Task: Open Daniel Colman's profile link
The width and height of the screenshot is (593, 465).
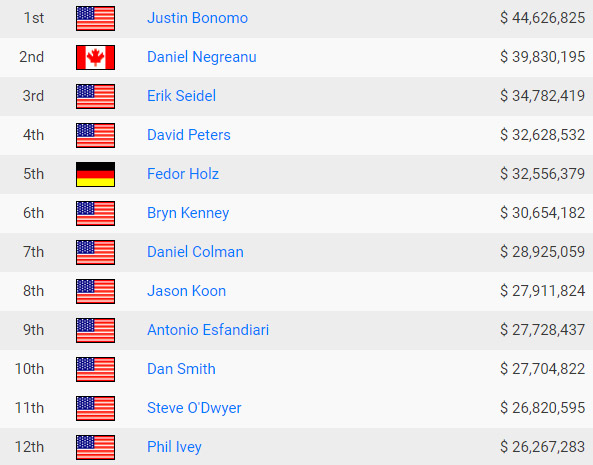Action: click(195, 252)
